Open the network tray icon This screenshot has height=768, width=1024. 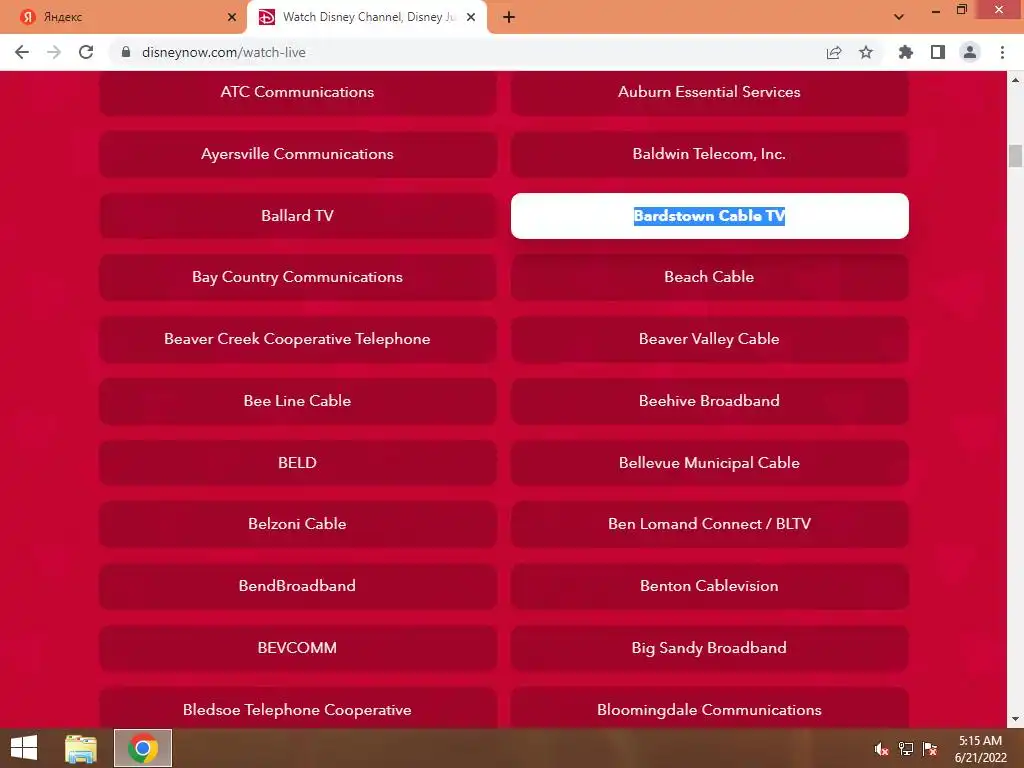click(906, 749)
